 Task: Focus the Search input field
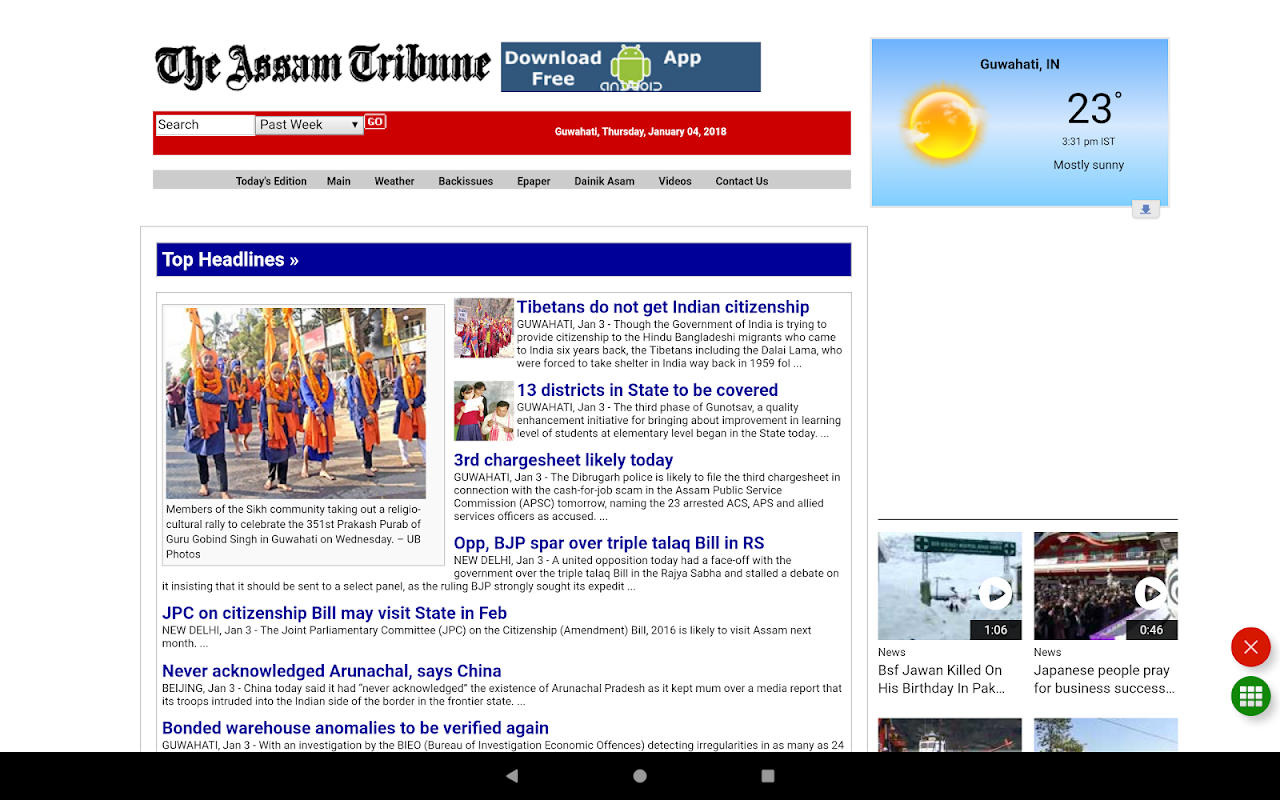pyautogui.click(x=205, y=125)
